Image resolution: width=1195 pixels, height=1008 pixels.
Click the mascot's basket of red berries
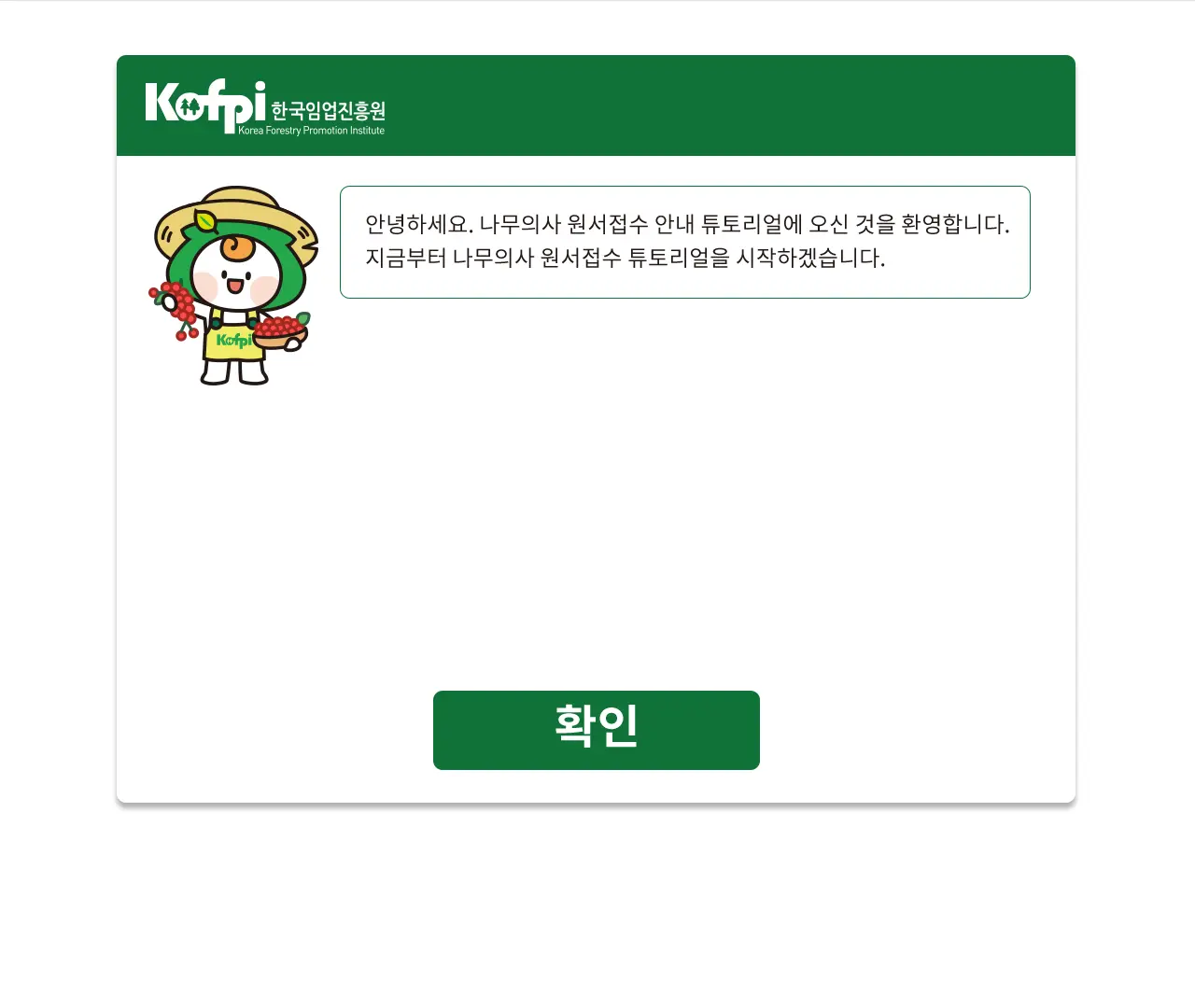pyautogui.click(x=281, y=332)
